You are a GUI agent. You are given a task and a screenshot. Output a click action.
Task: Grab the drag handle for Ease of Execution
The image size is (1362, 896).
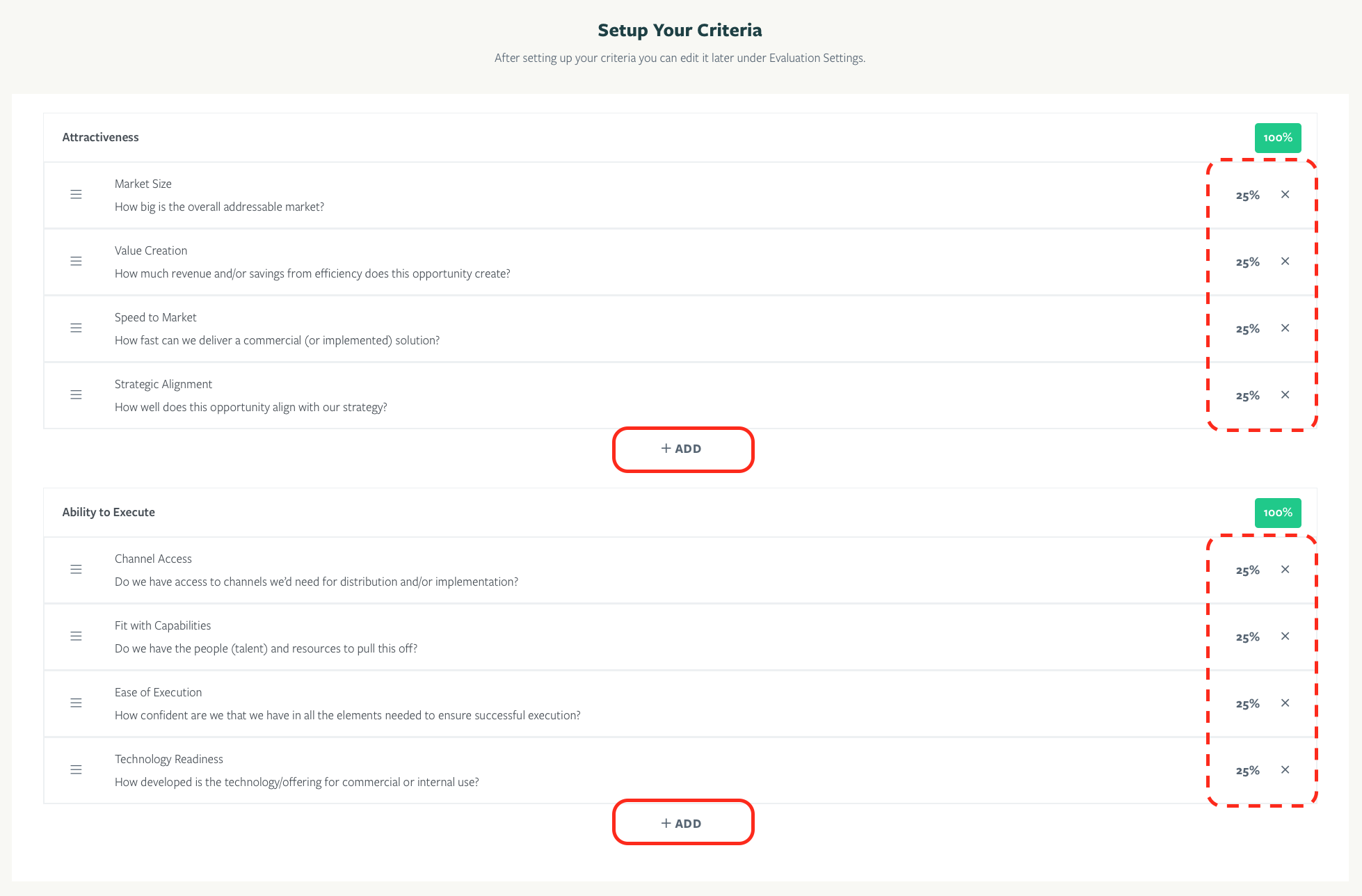[x=76, y=703]
